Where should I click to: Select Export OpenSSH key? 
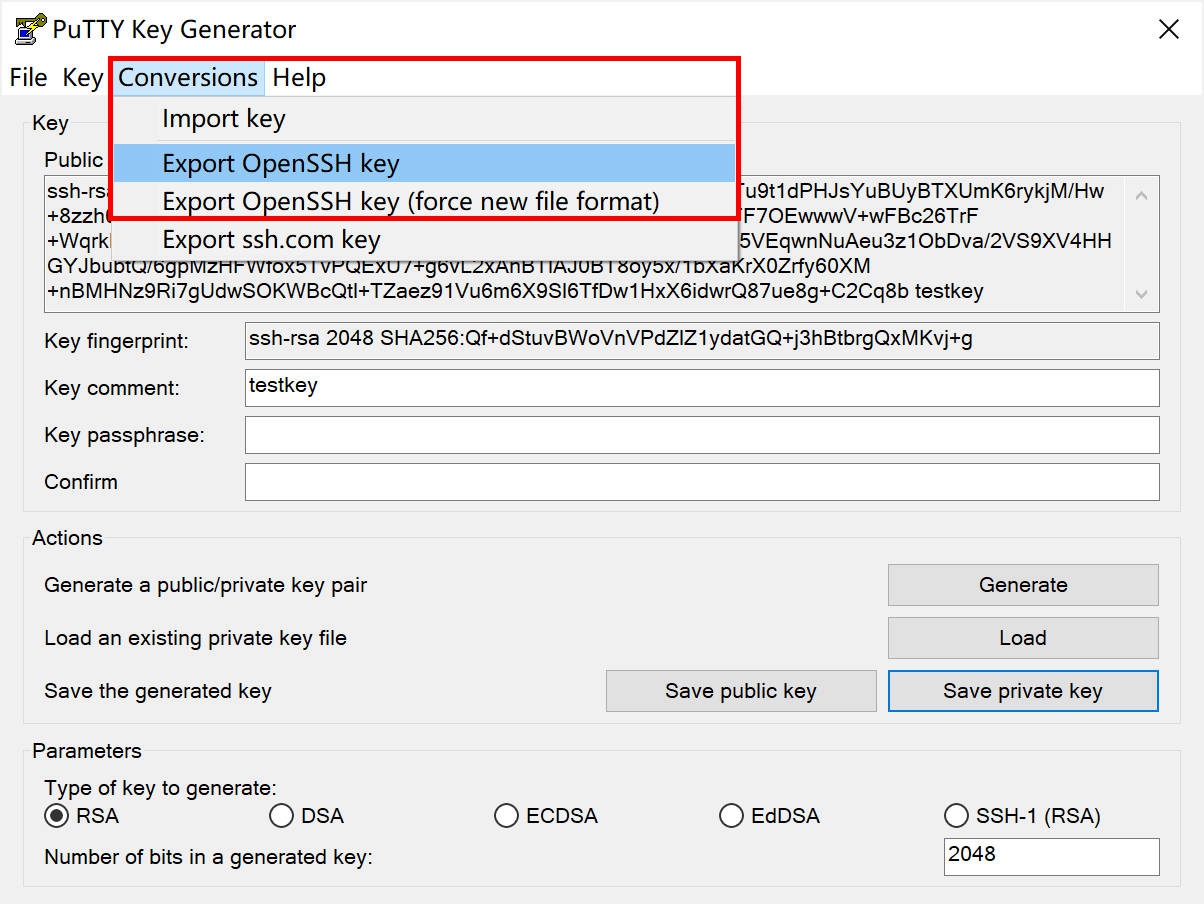coord(424,163)
